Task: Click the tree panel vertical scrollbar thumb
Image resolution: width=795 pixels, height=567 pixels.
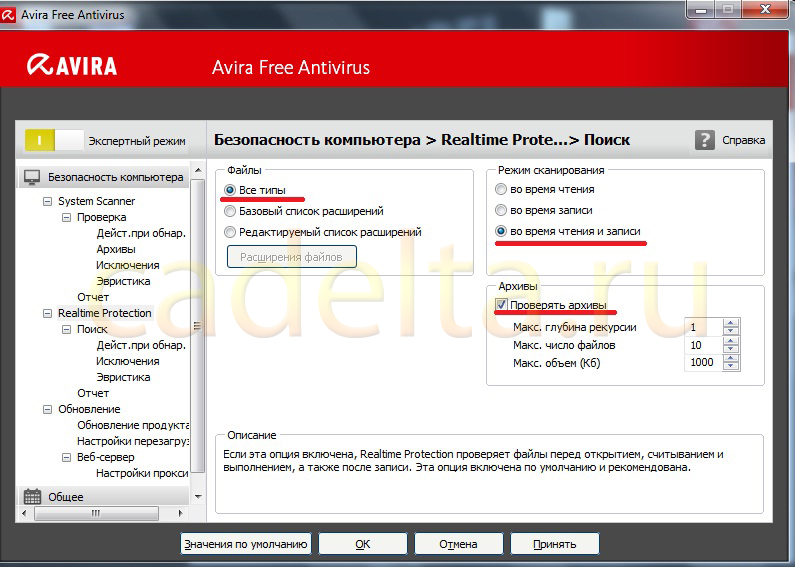Action: (x=198, y=326)
